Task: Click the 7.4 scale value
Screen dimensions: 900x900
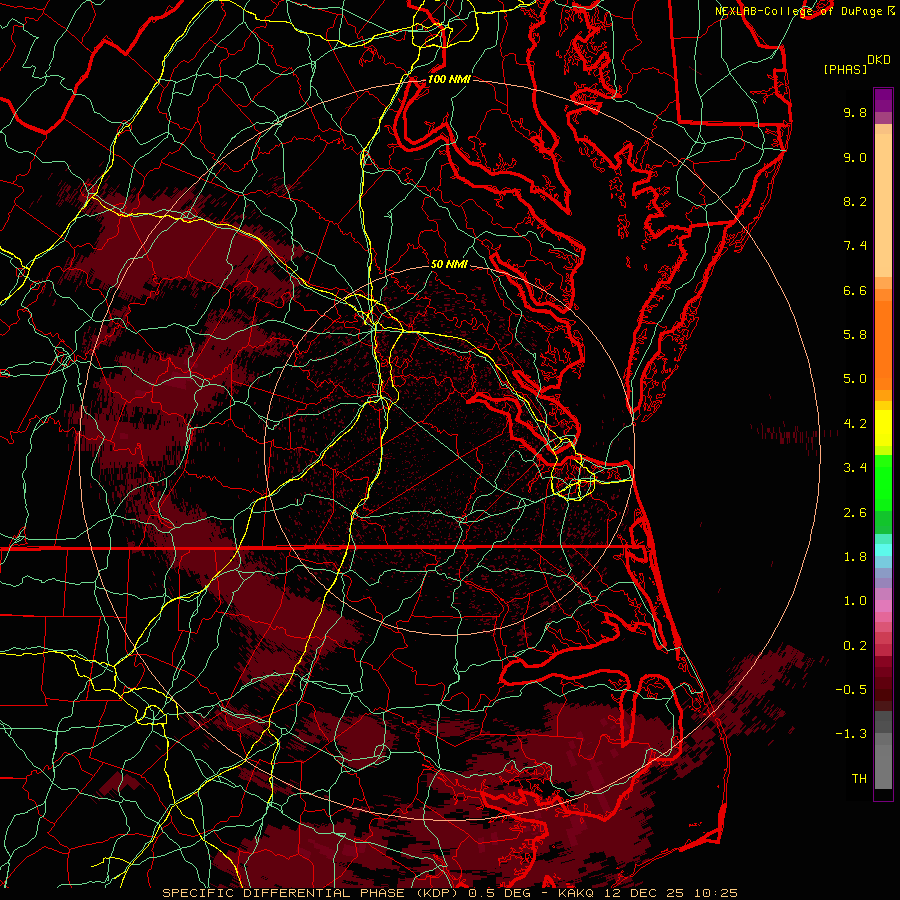Action: pos(855,246)
